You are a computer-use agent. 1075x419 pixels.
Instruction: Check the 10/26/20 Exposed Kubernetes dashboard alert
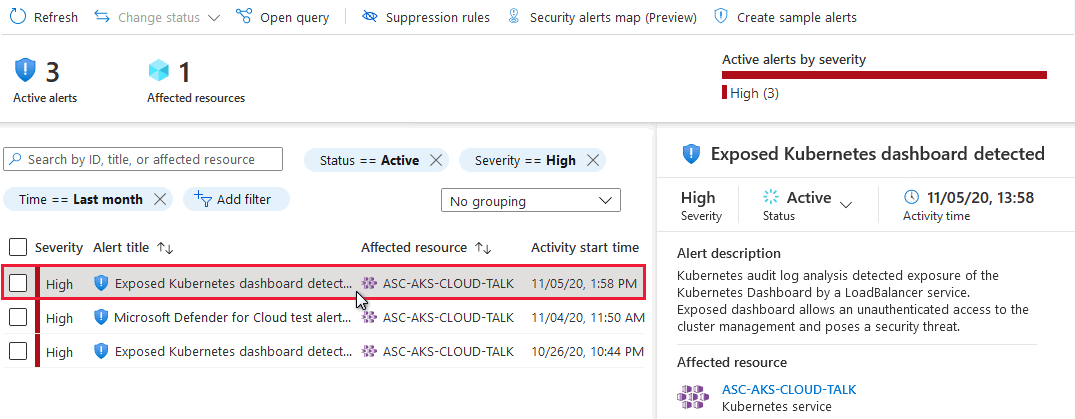[19, 351]
